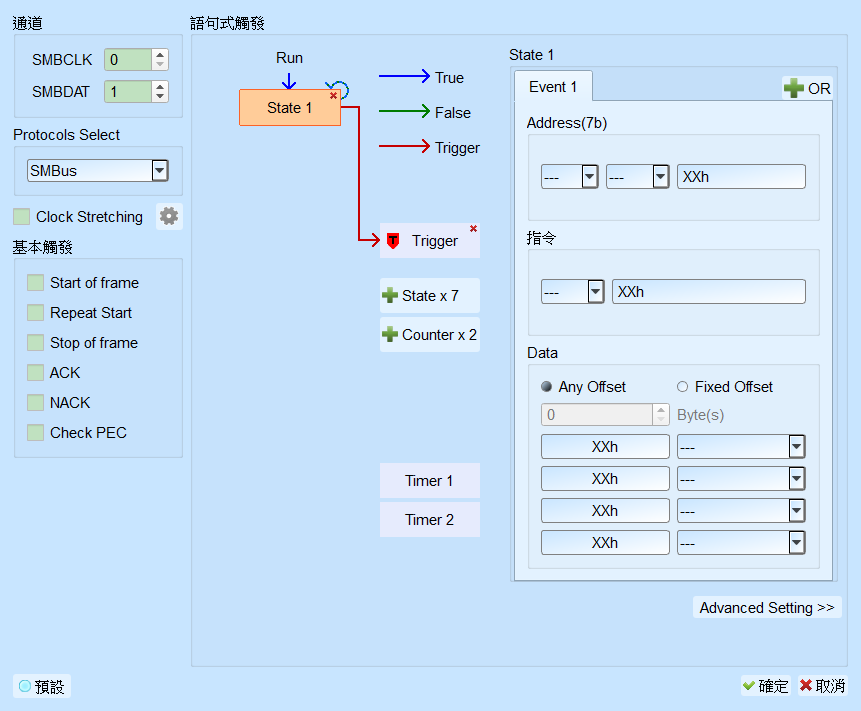The height and width of the screenshot is (711, 861).
Task: Enable the Start of frame checkbox
Action: point(36,283)
